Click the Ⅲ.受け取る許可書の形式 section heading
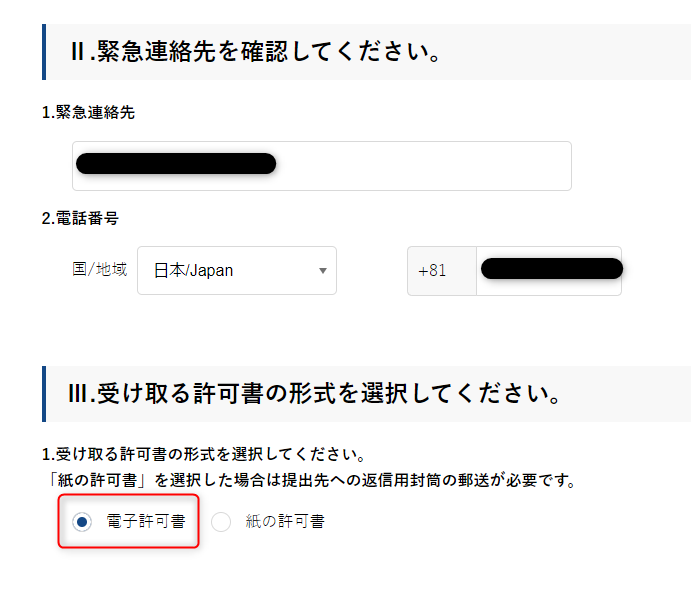This screenshot has width=691, height=589. coord(312,393)
